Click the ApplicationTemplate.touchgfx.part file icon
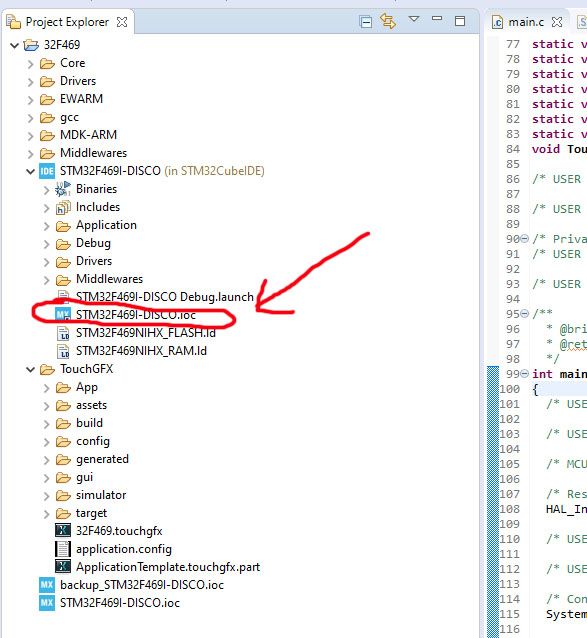Screen dimensions: 587x638 pyautogui.click(x=63, y=566)
